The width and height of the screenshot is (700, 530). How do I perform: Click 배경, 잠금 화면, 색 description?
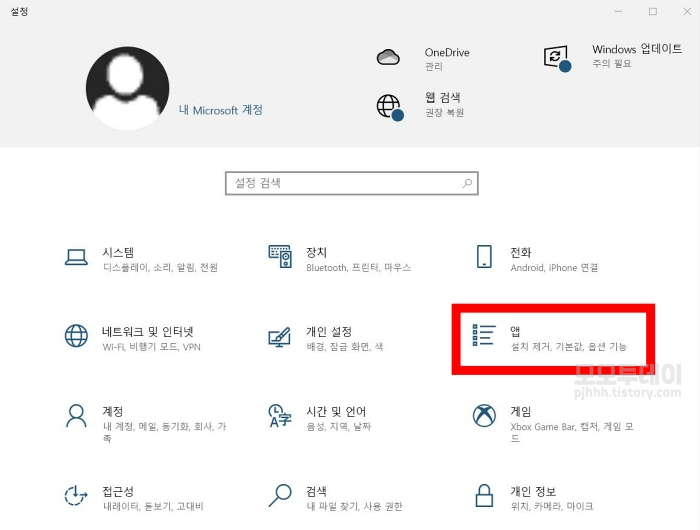[x=345, y=346]
